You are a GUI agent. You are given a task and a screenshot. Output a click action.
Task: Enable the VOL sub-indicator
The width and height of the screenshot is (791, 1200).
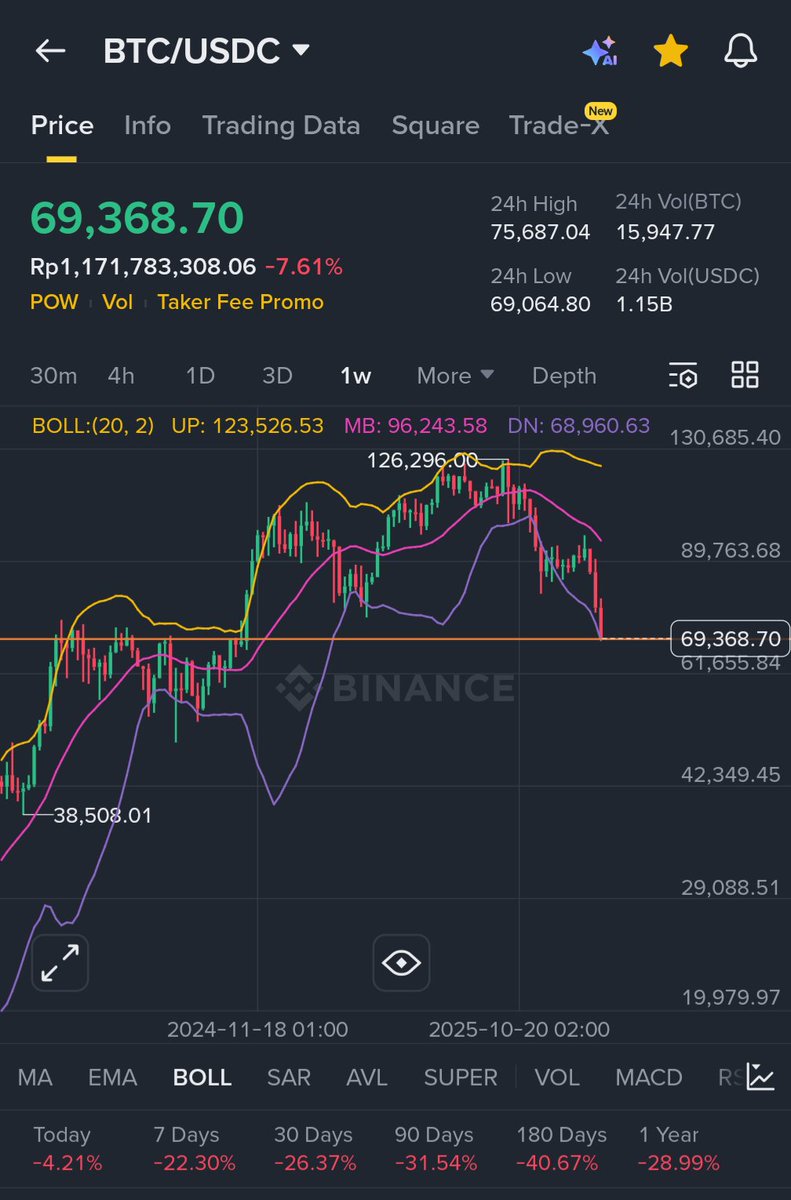point(557,1077)
